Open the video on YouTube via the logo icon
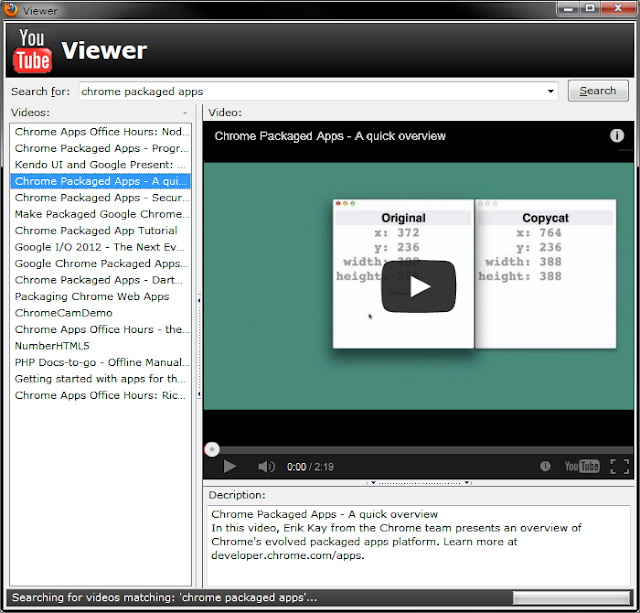This screenshot has width=640, height=613. tap(582, 466)
